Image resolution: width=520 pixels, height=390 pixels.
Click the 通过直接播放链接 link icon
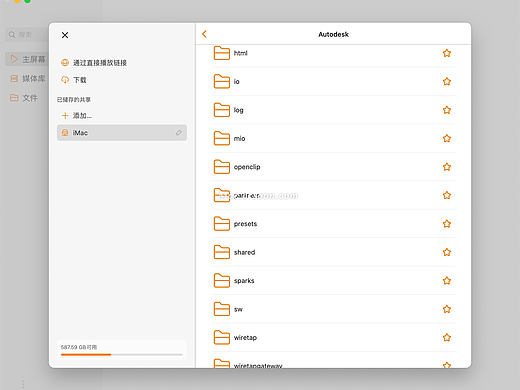point(65,63)
